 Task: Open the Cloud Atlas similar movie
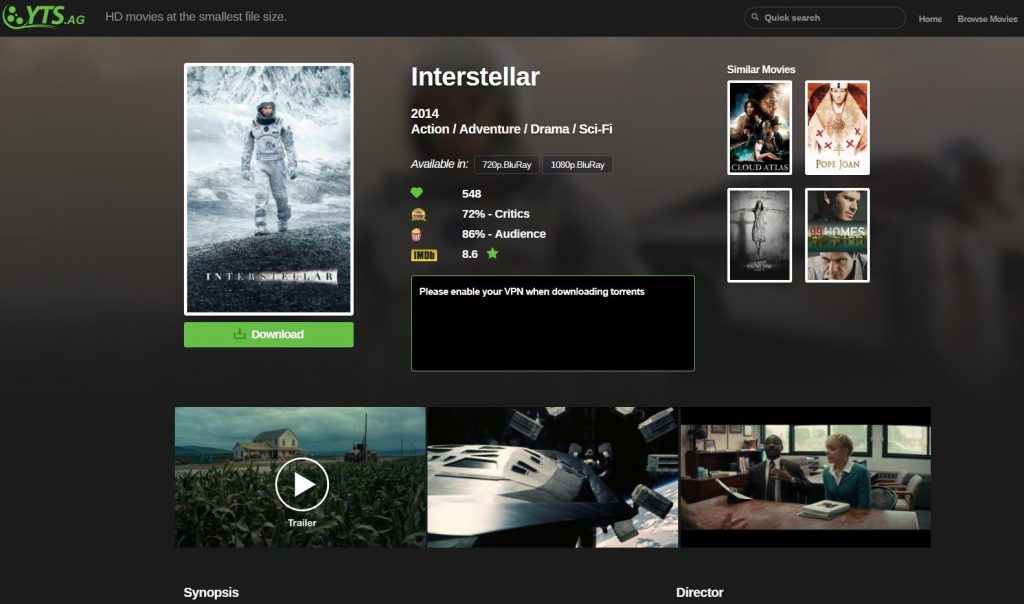pos(760,127)
